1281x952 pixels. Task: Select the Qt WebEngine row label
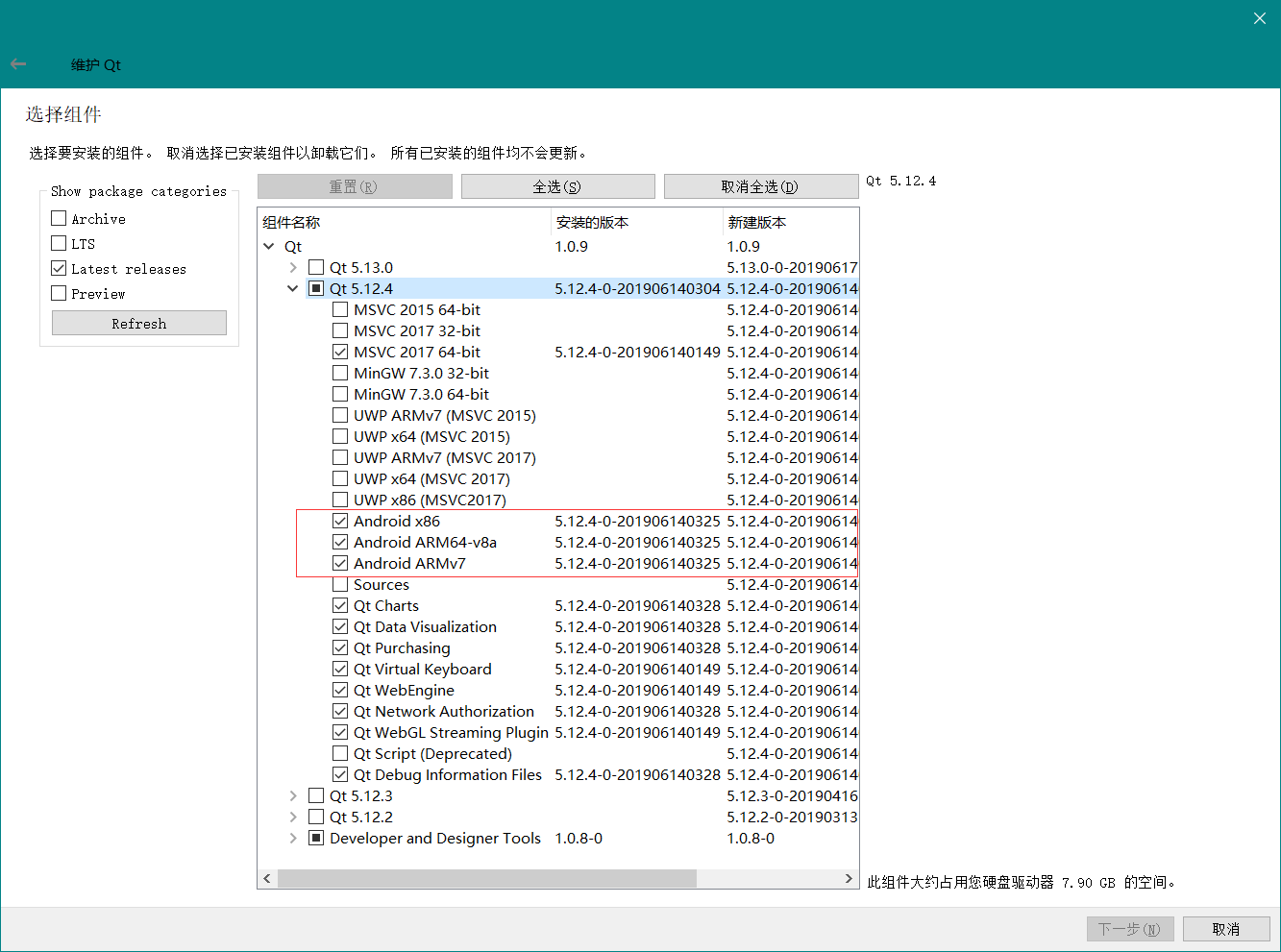[x=404, y=690]
